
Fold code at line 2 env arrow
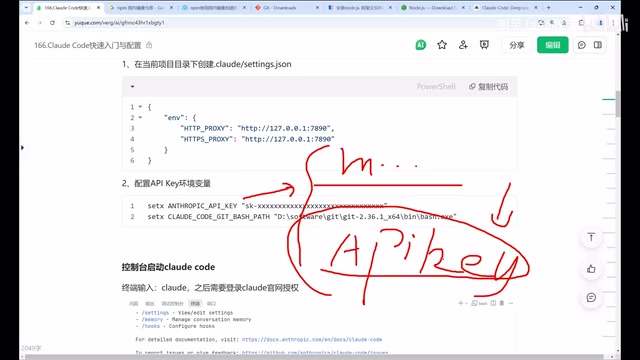point(140,118)
